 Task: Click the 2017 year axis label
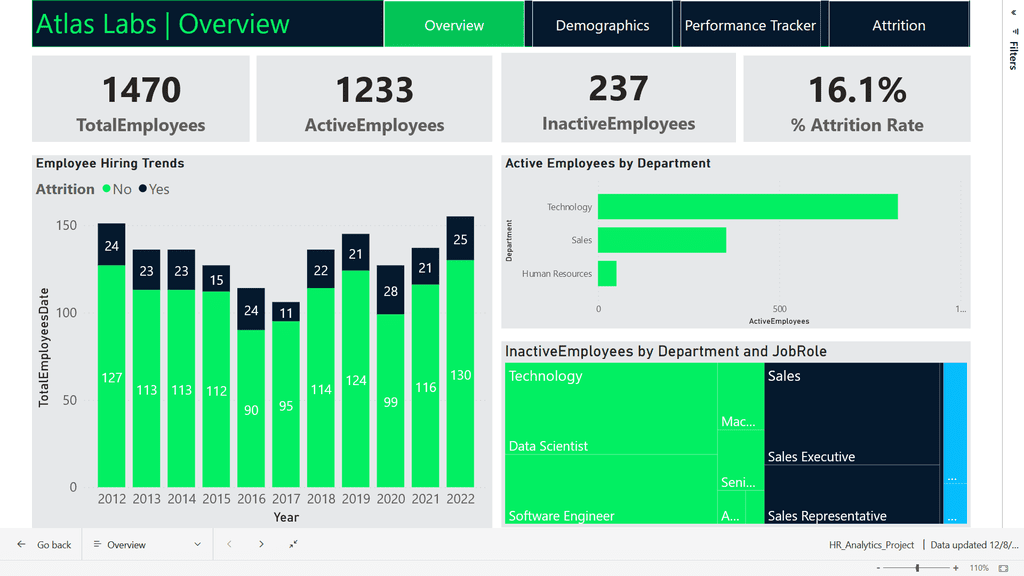coord(286,499)
